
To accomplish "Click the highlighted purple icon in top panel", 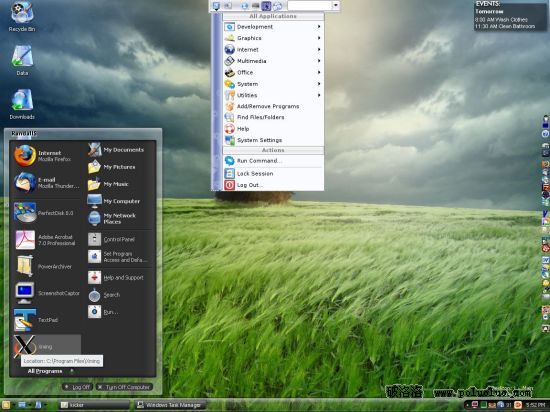I will [x=266, y=6].
